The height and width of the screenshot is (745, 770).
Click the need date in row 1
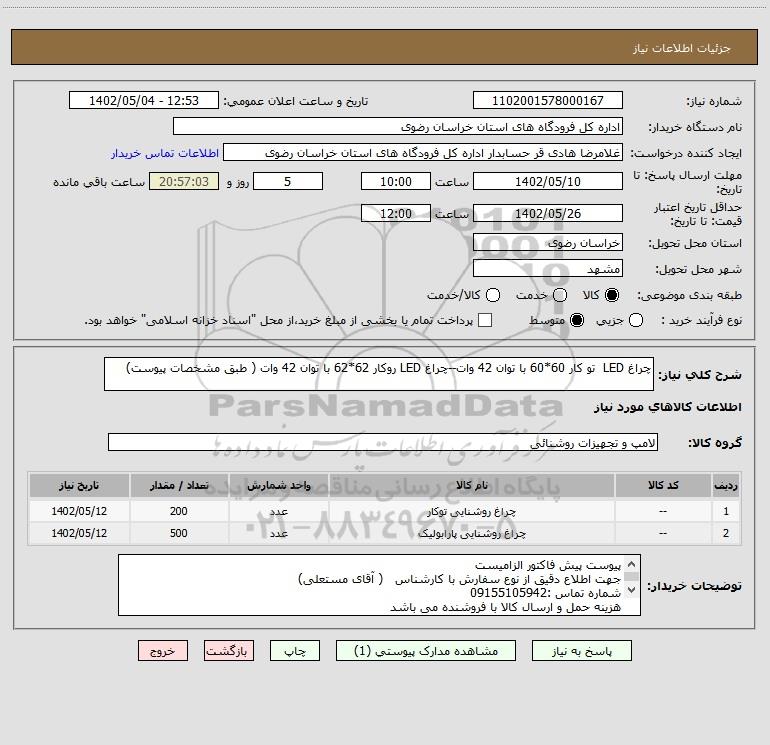click(x=79, y=511)
